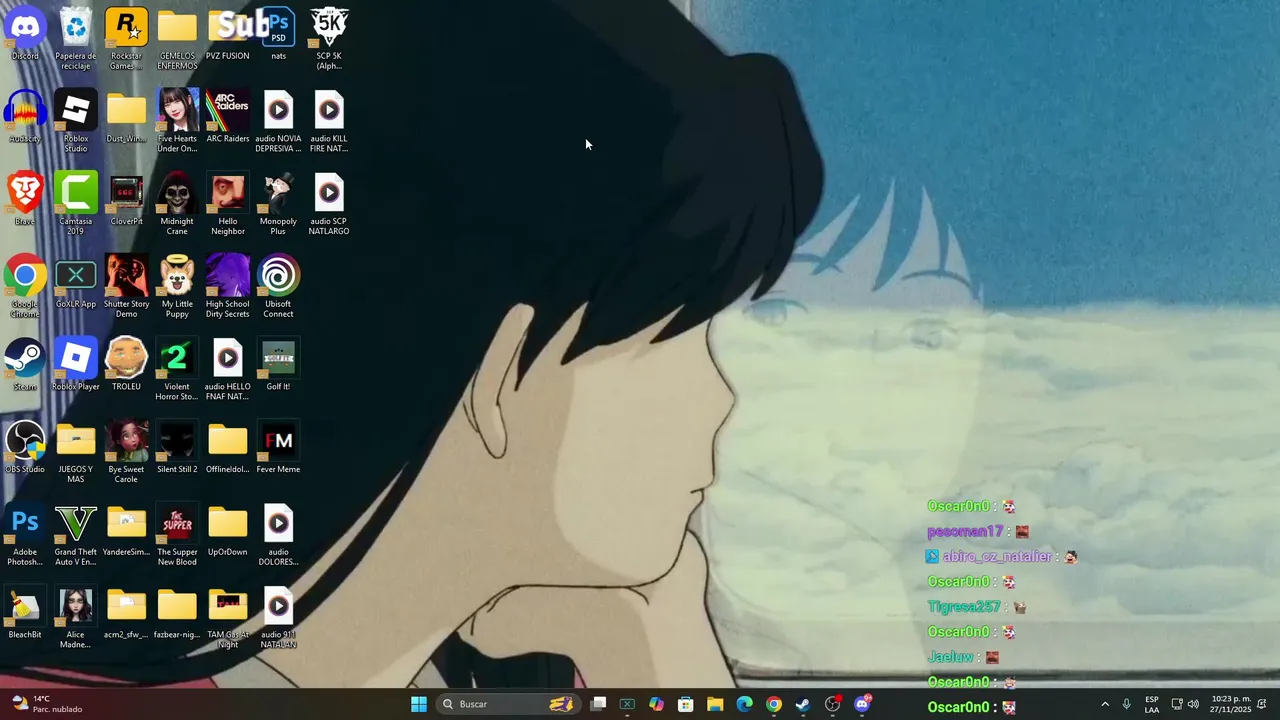The image size is (1280, 720).
Task: Select the PVZ FUSION desktop icon
Action: [228, 35]
